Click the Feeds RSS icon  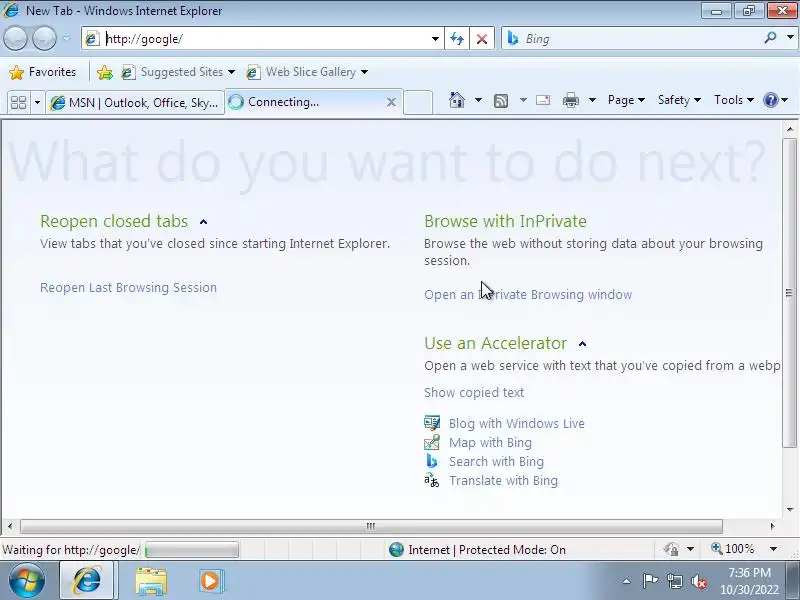(x=501, y=101)
